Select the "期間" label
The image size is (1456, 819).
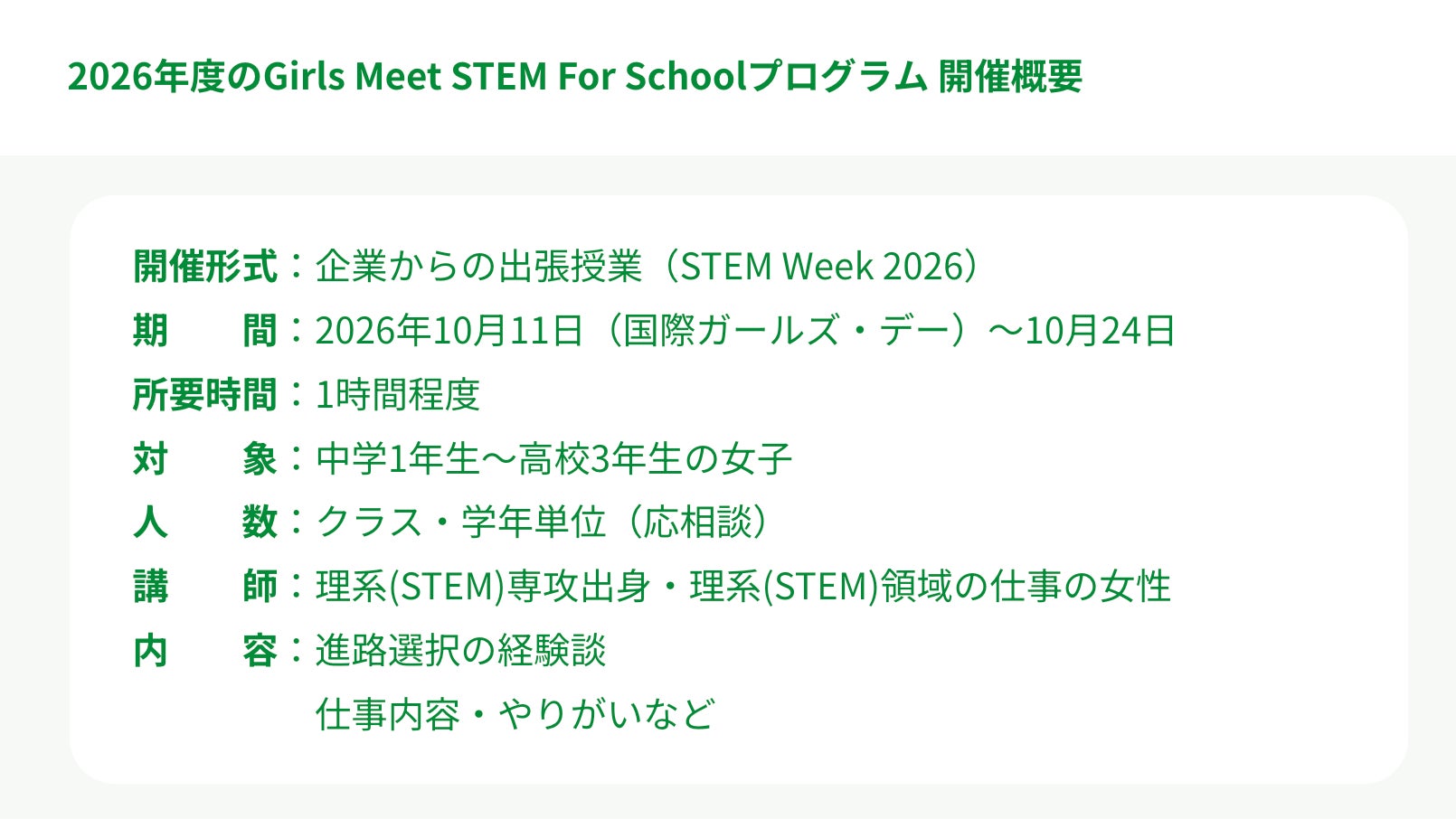[205, 331]
